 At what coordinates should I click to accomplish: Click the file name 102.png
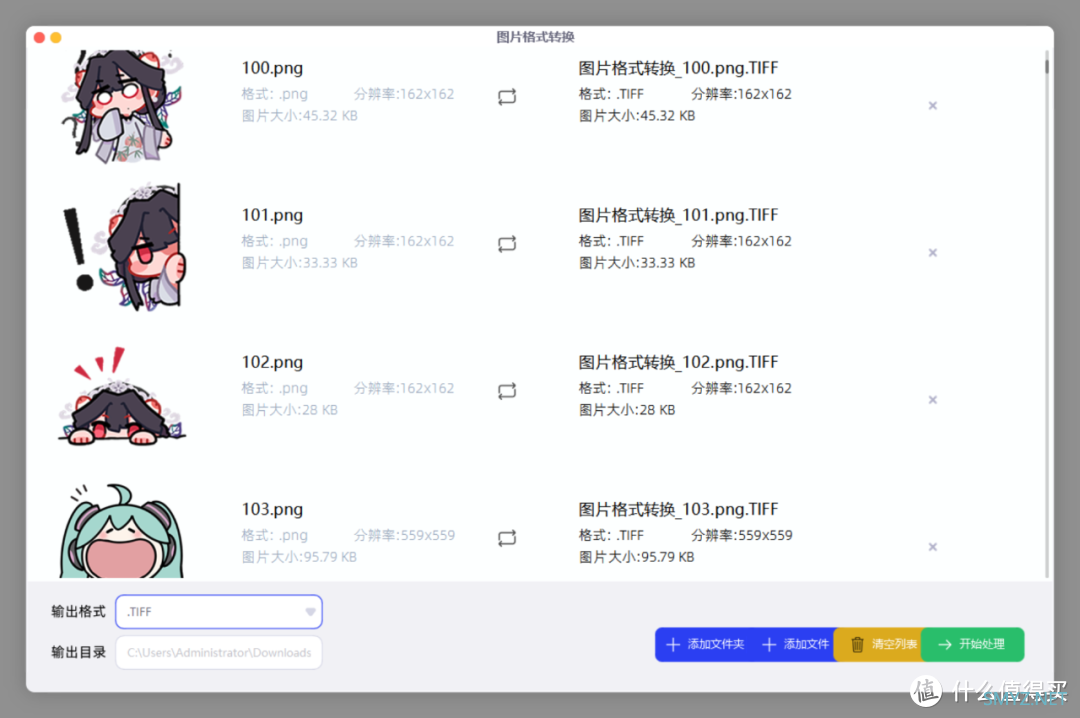pos(272,362)
